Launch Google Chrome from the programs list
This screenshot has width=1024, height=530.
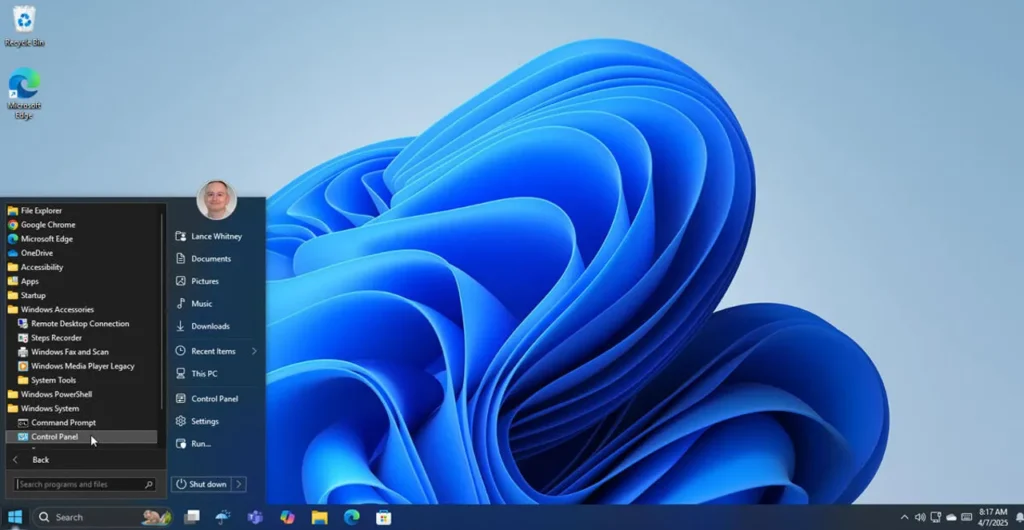pyautogui.click(x=47, y=225)
